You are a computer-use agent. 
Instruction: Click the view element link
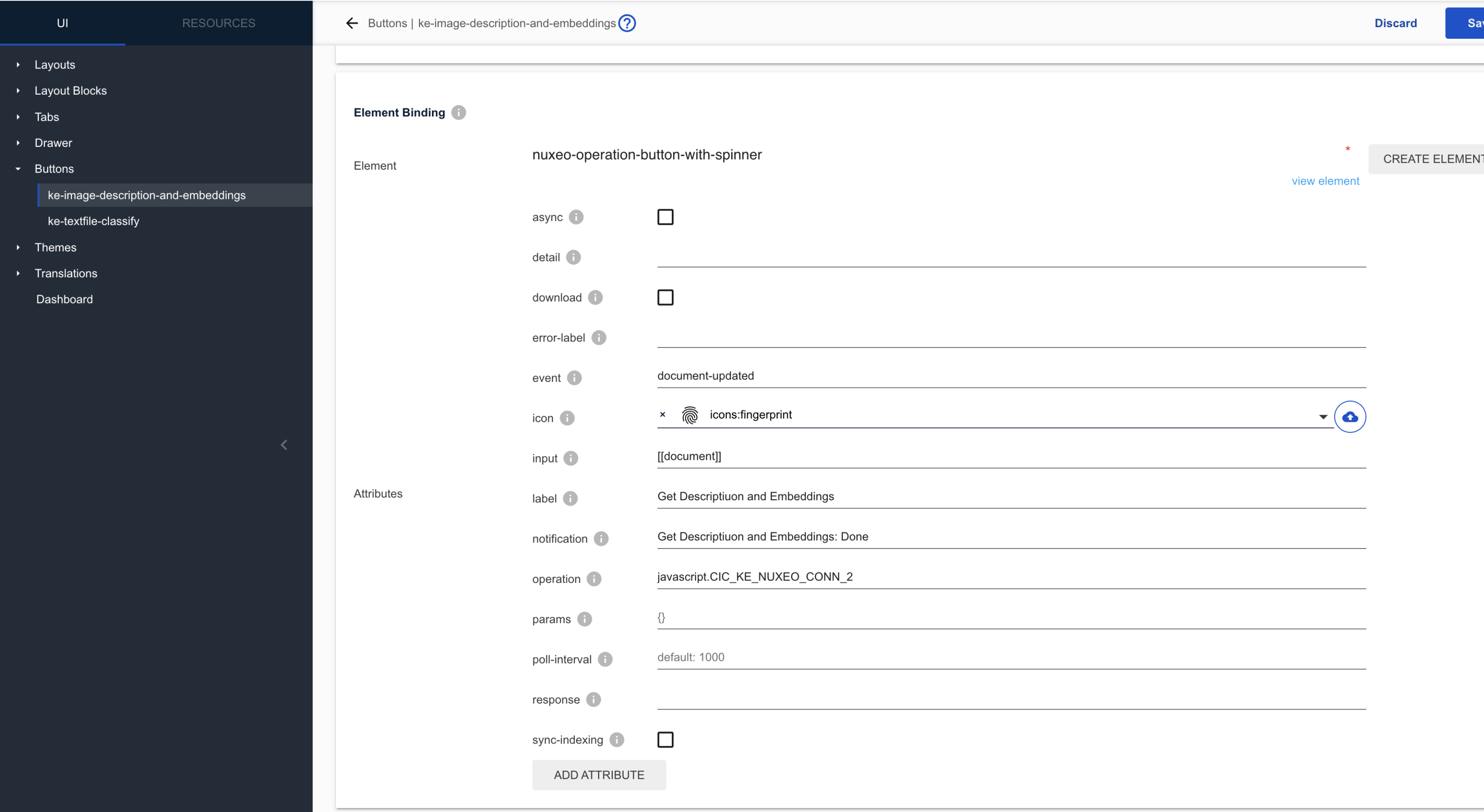coord(1326,180)
